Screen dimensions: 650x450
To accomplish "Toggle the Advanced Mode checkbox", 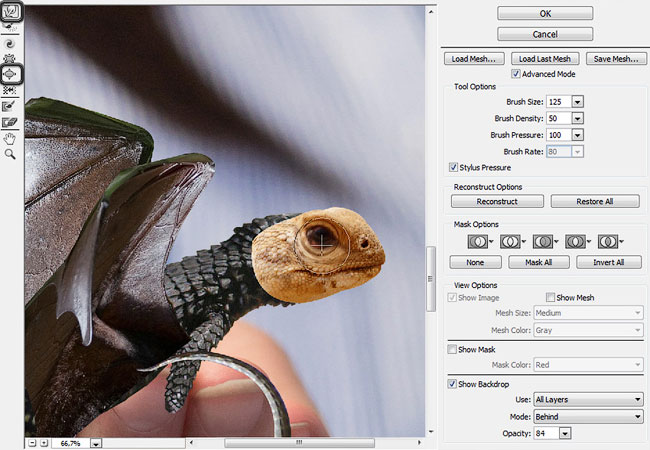I will coord(516,74).
